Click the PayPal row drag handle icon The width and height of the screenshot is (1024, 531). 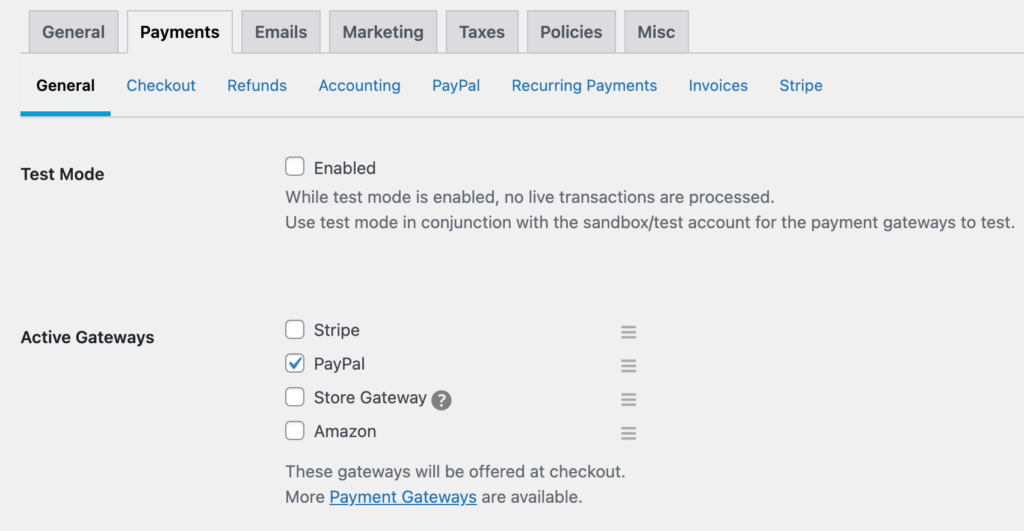(x=628, y=366)
